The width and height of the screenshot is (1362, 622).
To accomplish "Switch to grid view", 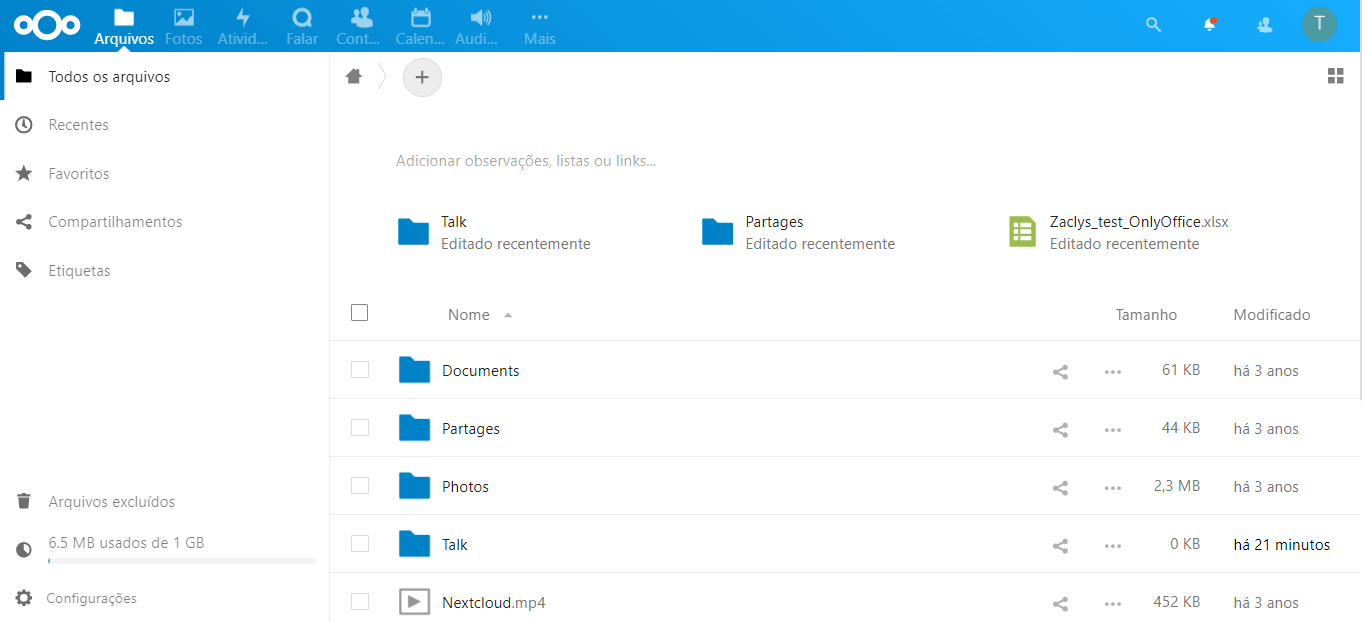I will pyautogui.click(x=1335, y=76).
